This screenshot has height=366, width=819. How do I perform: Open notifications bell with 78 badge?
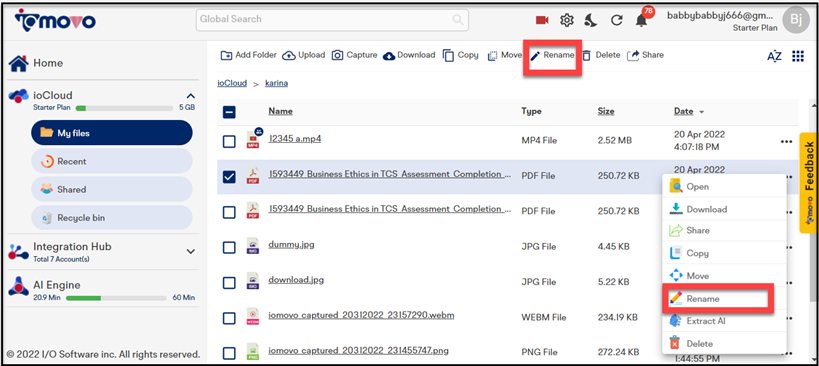point(642,20)
